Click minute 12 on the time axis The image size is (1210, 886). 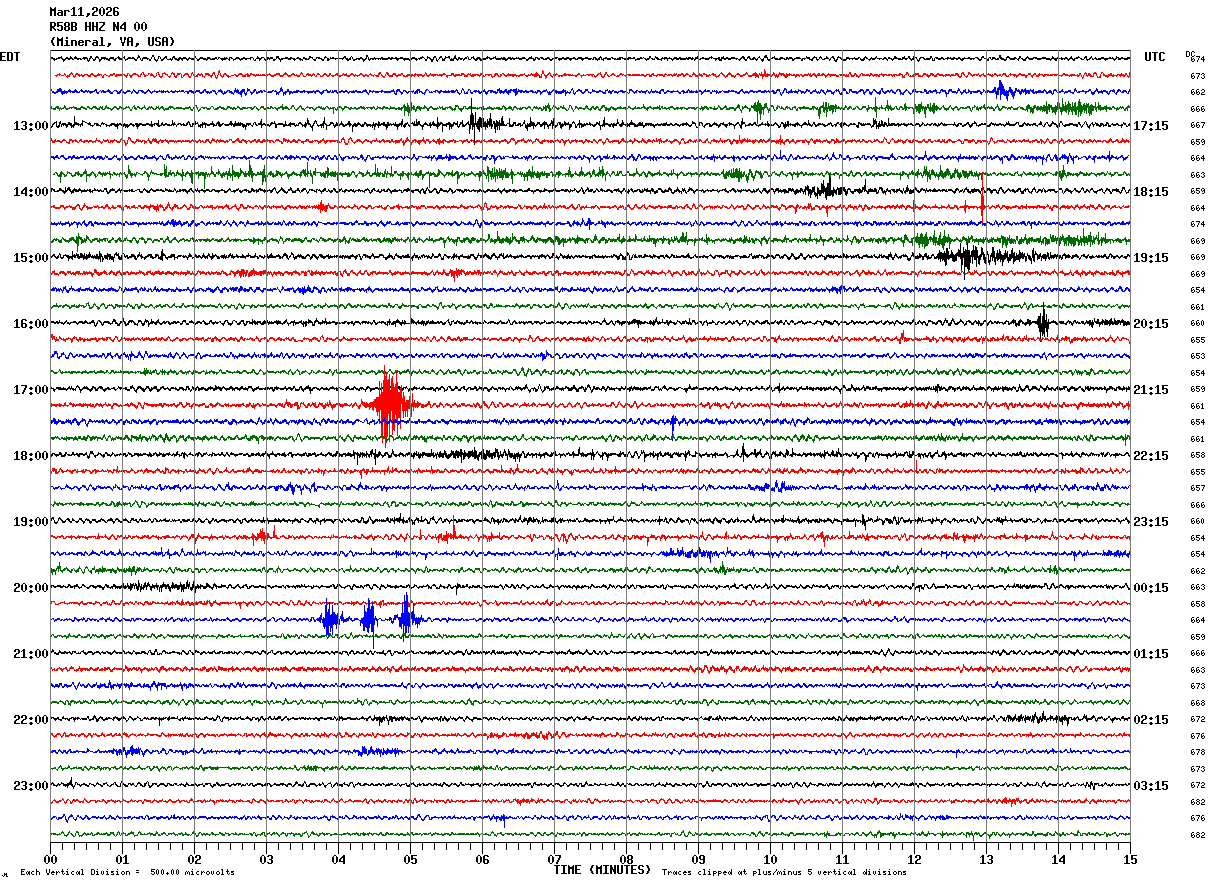click(914, 859)
